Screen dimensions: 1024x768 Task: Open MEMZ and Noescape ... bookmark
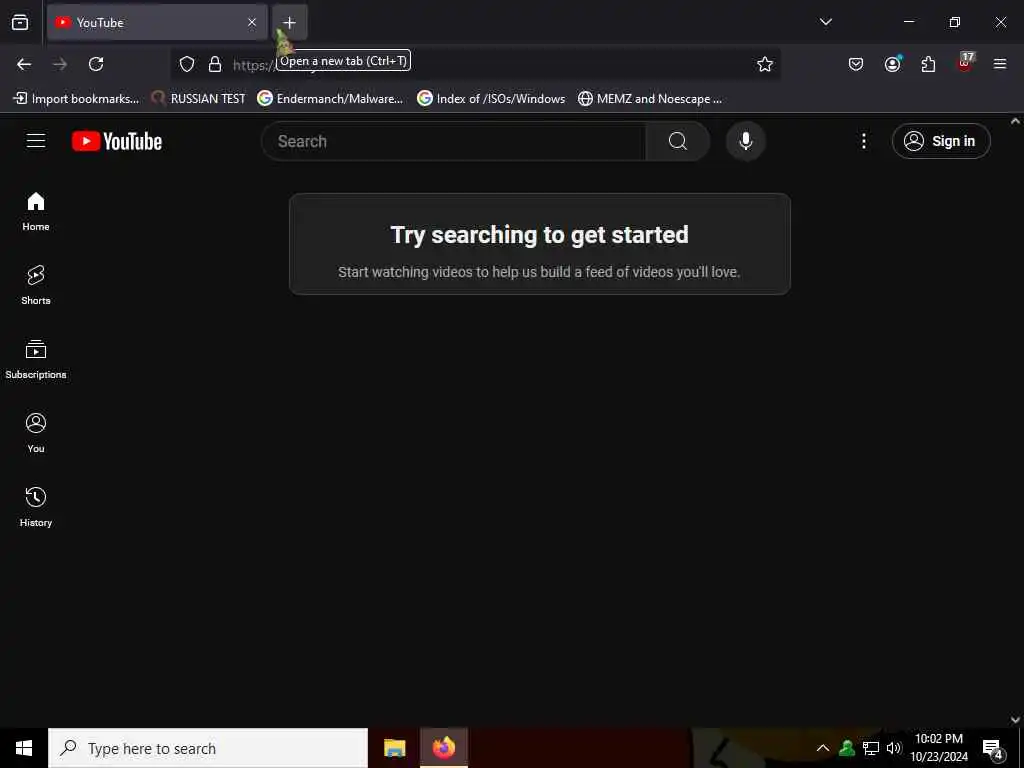(650, 99)
